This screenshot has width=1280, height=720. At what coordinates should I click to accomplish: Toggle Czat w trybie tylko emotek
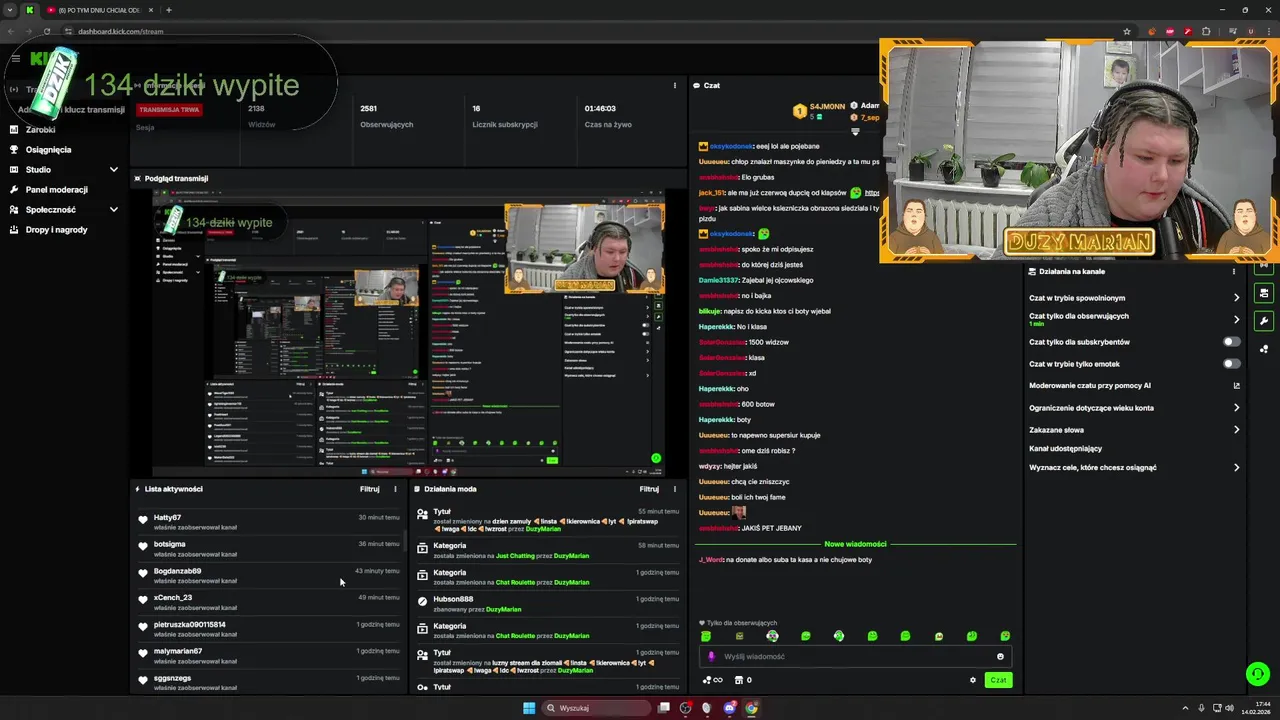pos(1232,364)
